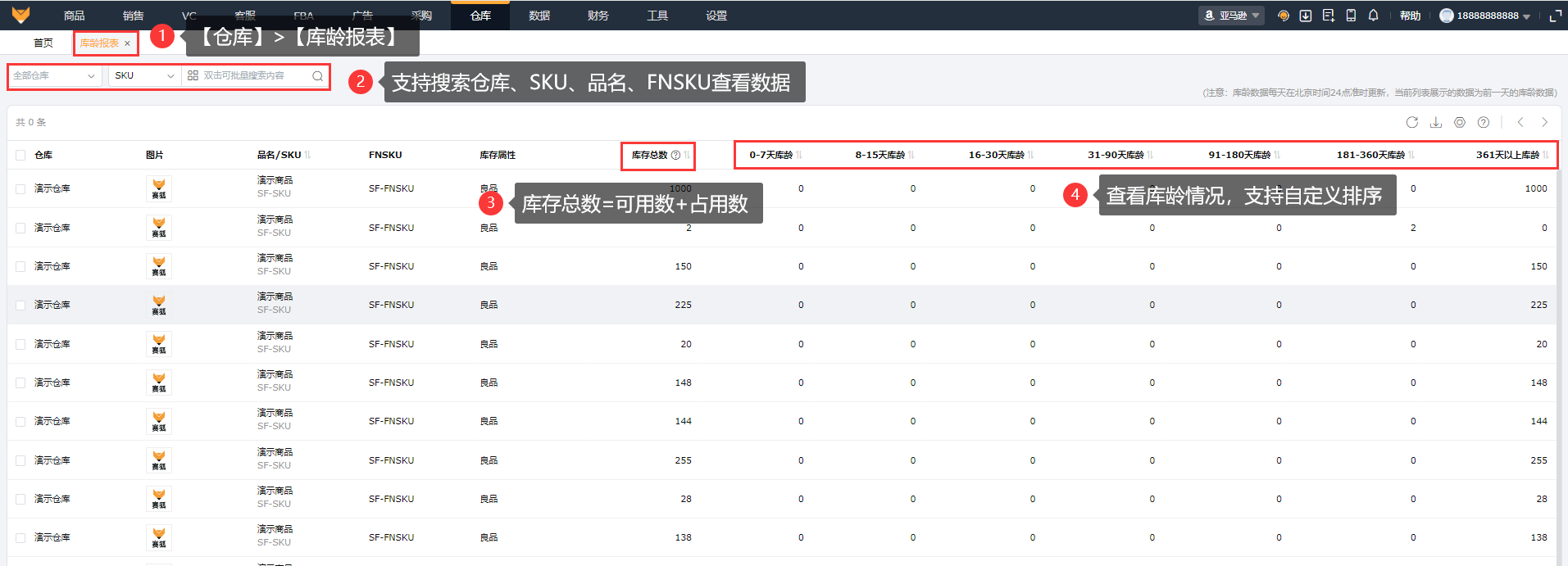Switch to the 首页 tab
1568x566 pixels.
43,43
